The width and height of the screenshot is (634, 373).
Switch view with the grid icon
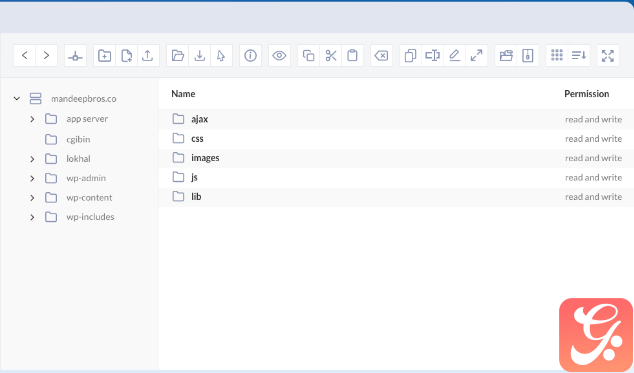pos(557,55)
